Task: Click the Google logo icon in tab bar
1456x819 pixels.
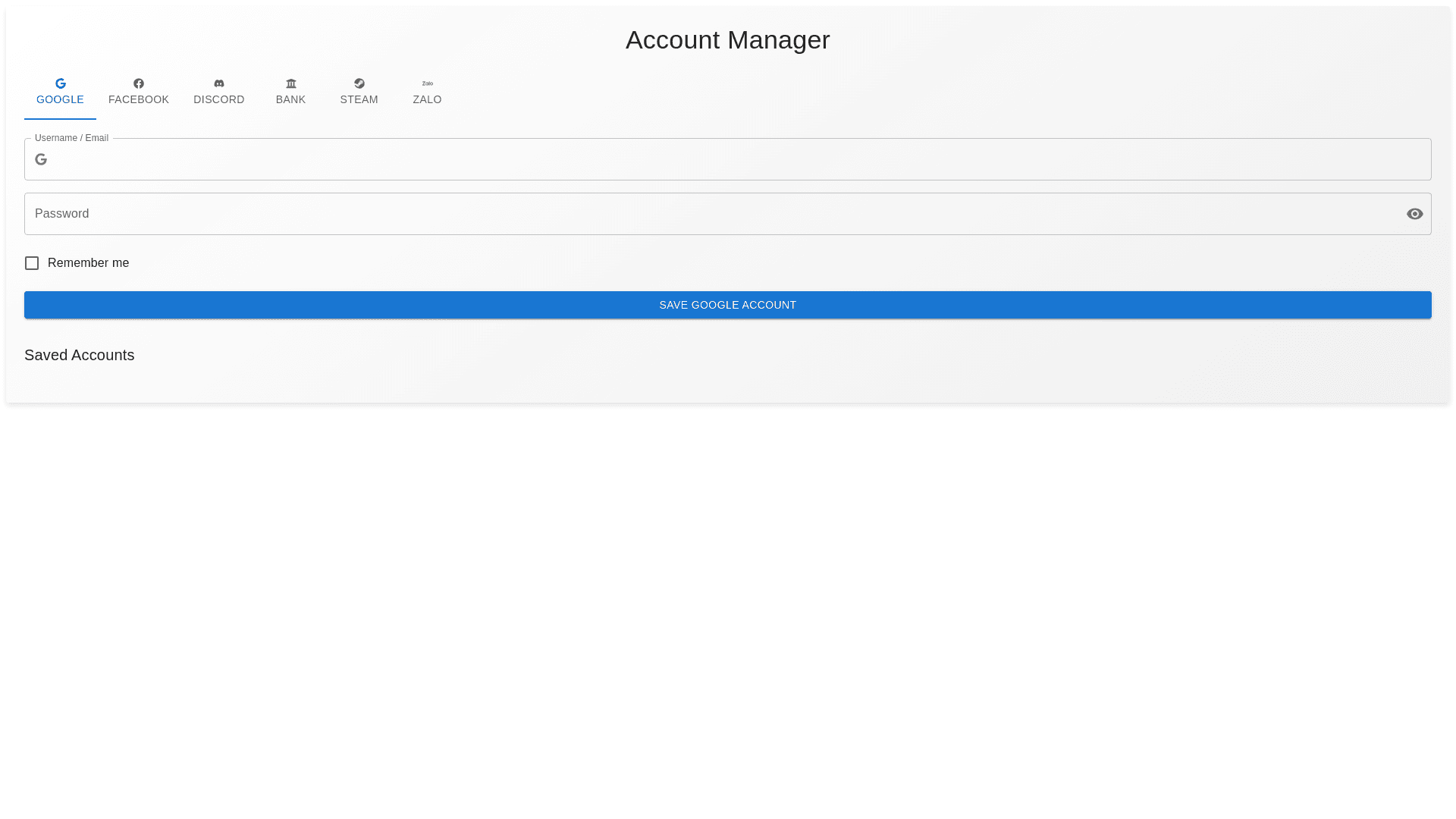Action: [61, 83]
